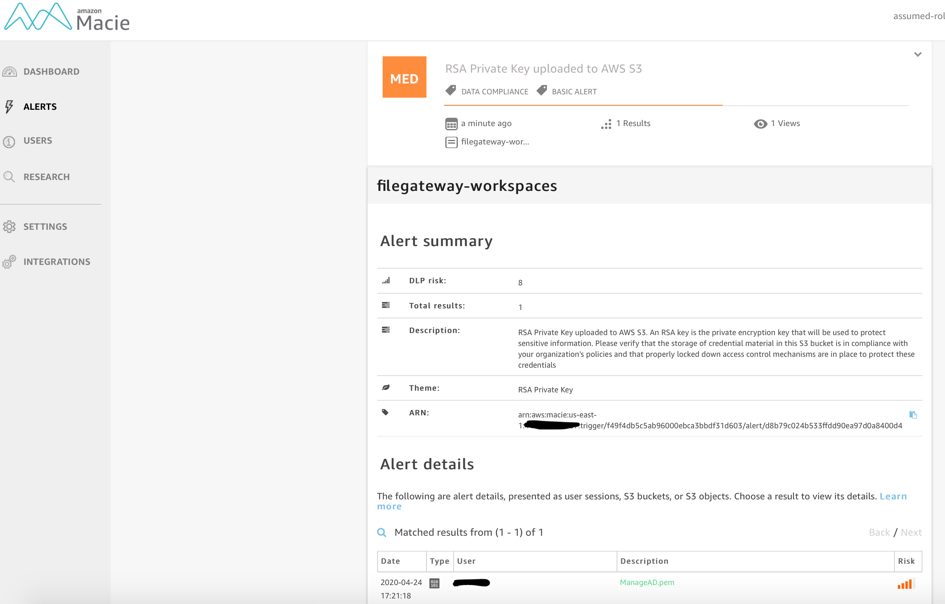
Task: Click the Back pagination link
Action: (x=879, y=532)
